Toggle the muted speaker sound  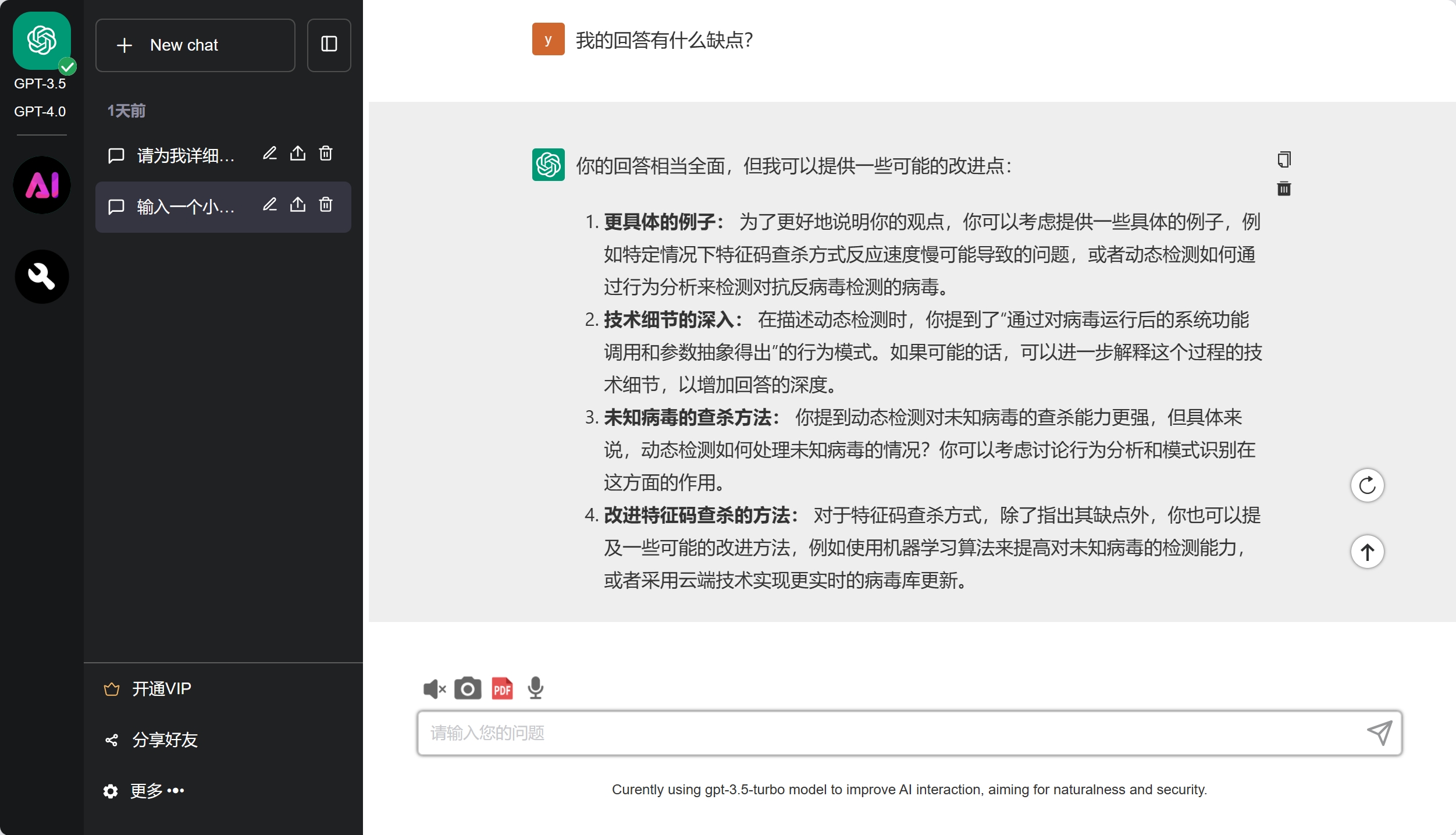[x=434, y=688]
